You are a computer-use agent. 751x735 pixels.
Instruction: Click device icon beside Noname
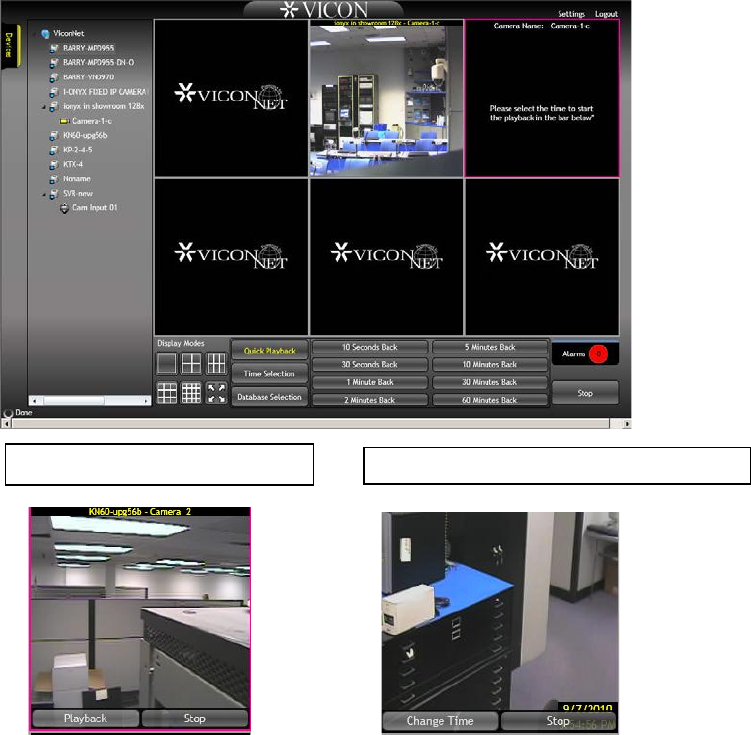point(54,179)
